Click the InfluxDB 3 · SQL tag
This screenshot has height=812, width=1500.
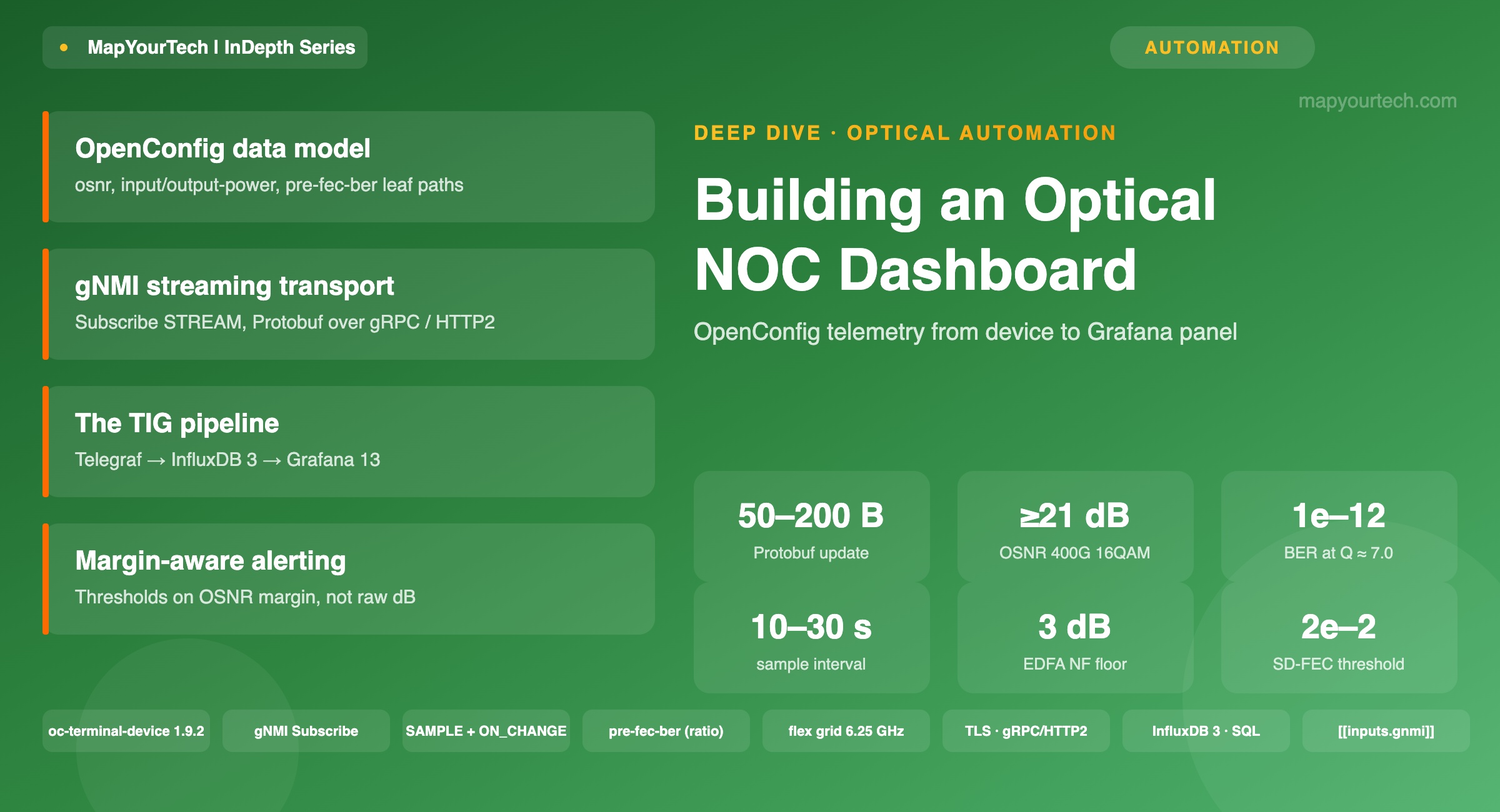coord(1206,731)
